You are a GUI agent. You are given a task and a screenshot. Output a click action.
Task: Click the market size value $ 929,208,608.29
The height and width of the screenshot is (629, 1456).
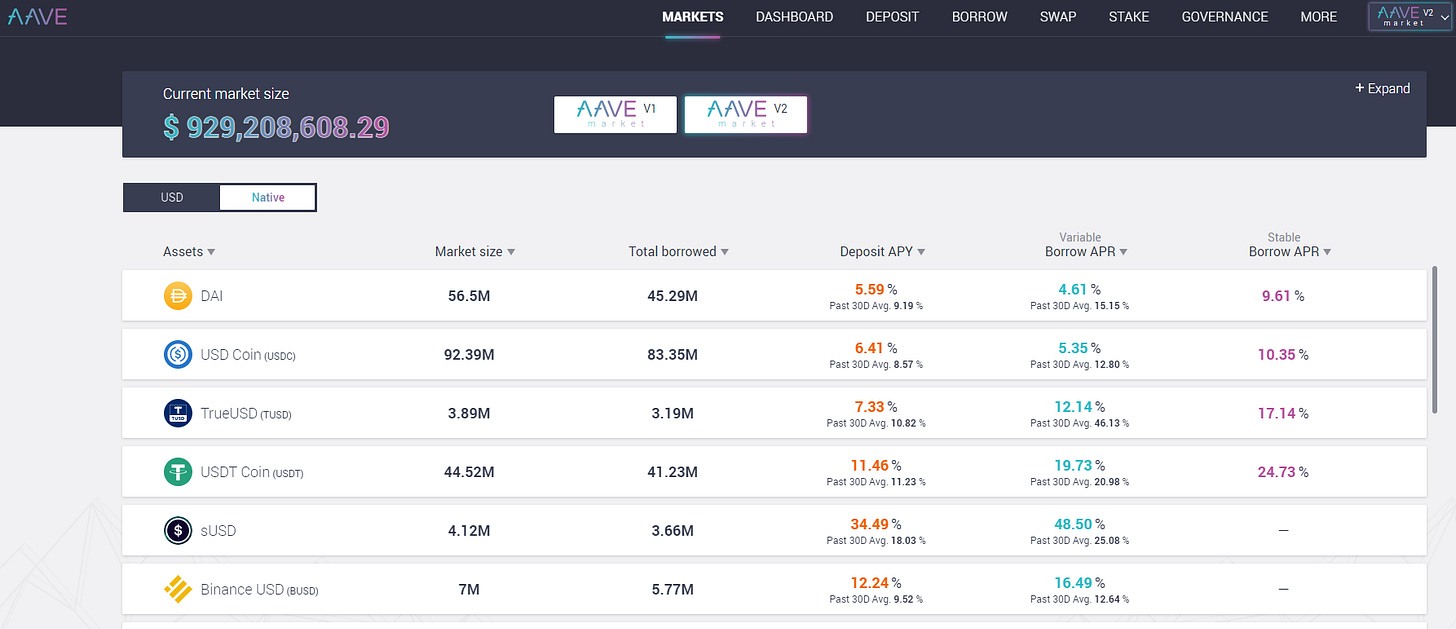click(x=276, y=127)
